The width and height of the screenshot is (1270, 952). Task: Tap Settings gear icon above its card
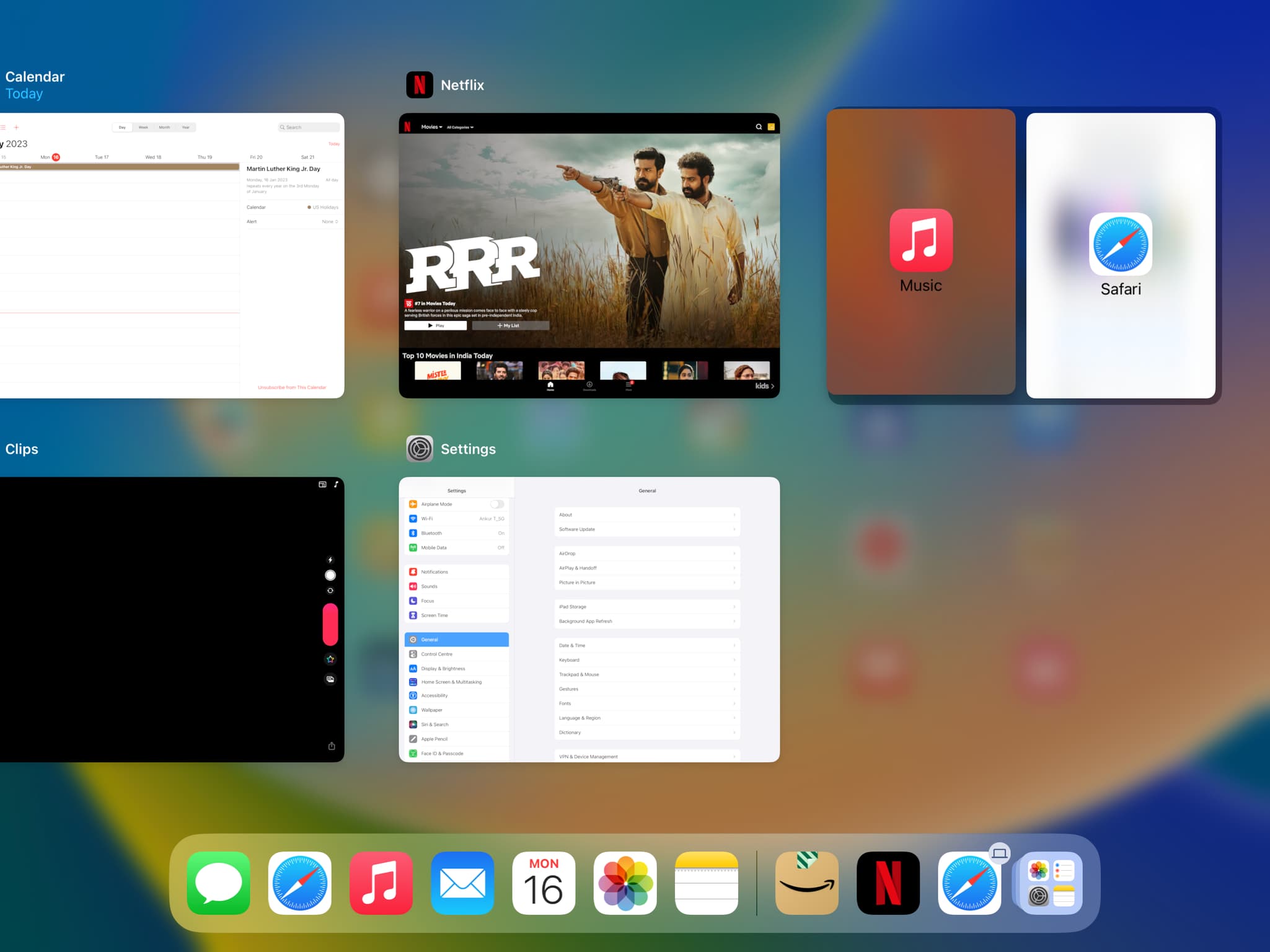420,449
